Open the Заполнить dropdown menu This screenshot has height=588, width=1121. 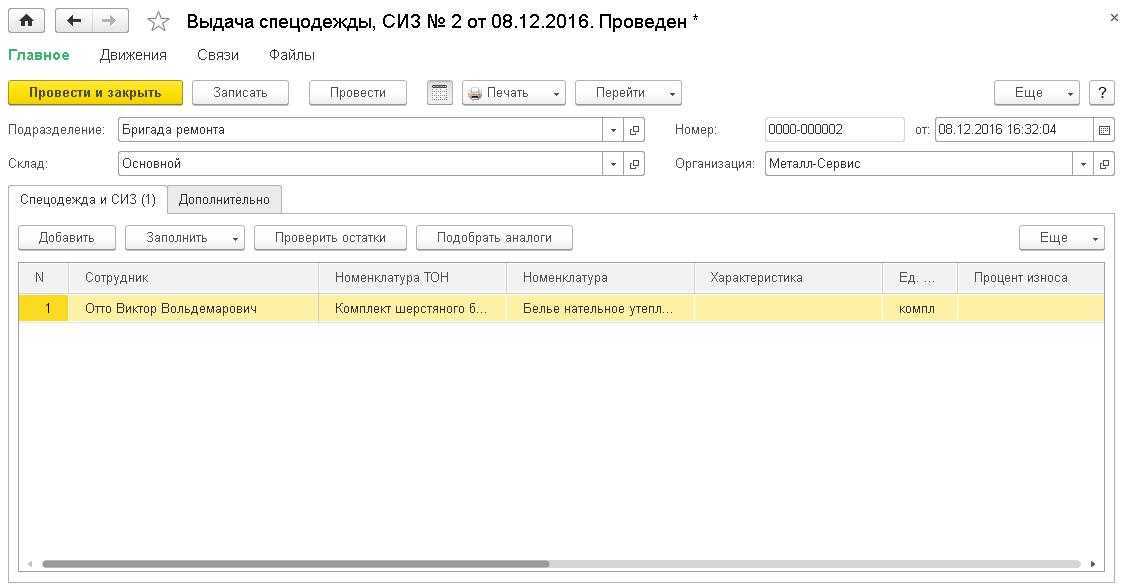click(x=184, y=238)
